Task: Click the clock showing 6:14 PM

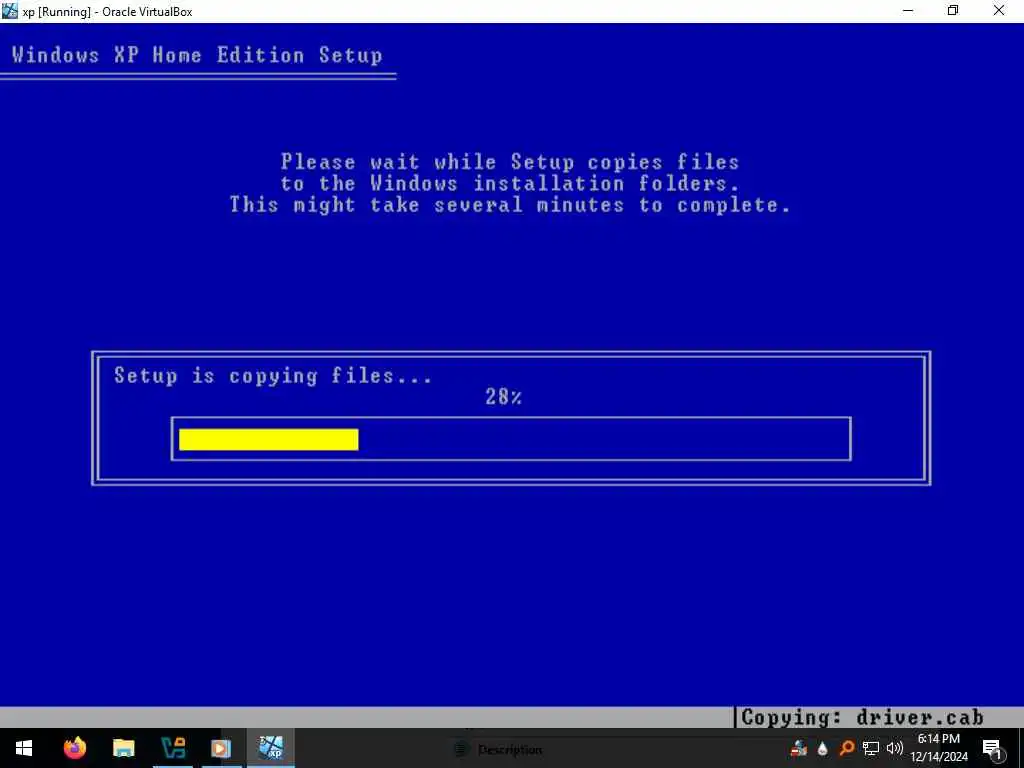Action: pyautogui.click(x=938, y=739)
